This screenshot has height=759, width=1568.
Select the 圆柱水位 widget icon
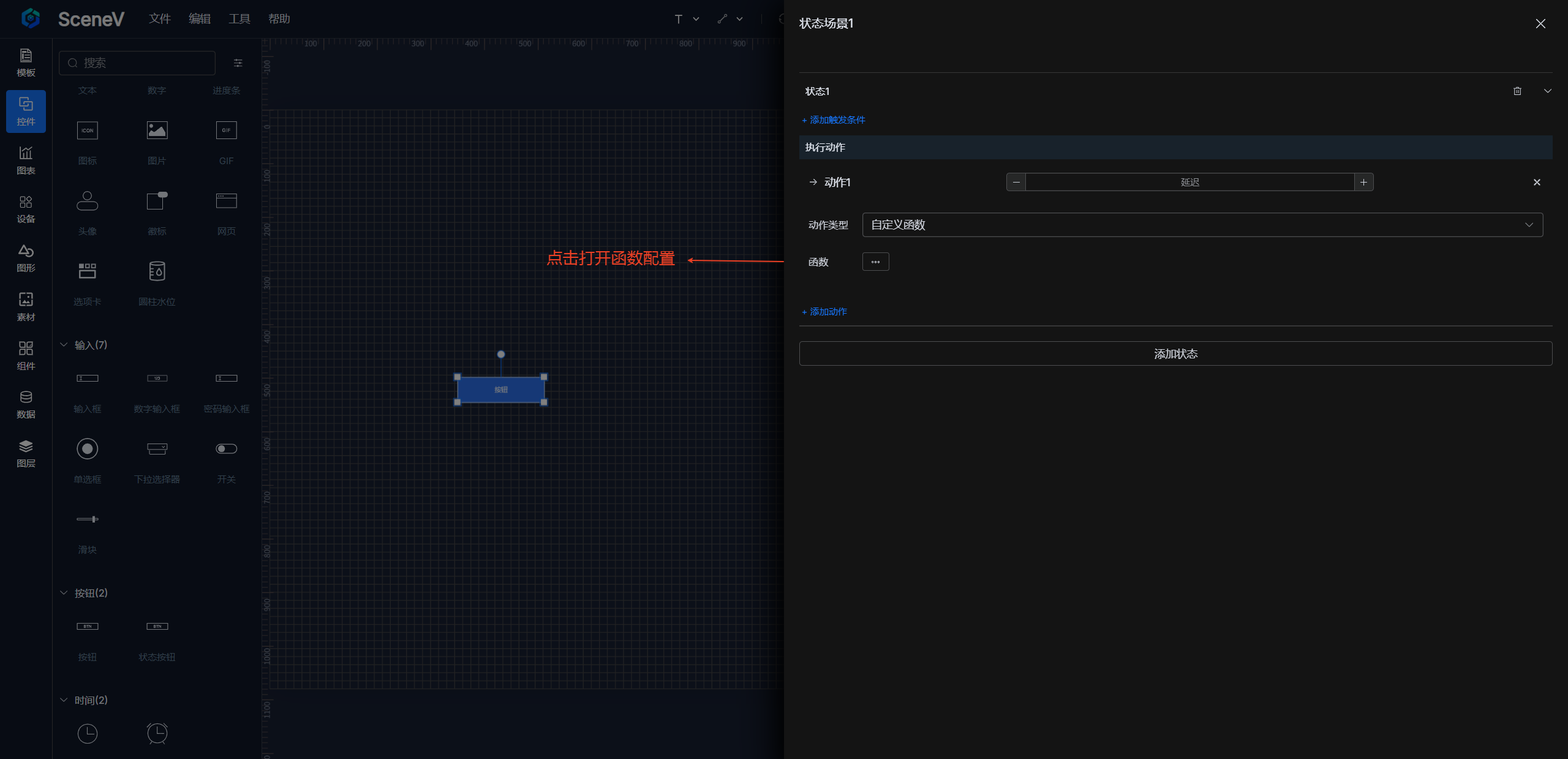157,271
